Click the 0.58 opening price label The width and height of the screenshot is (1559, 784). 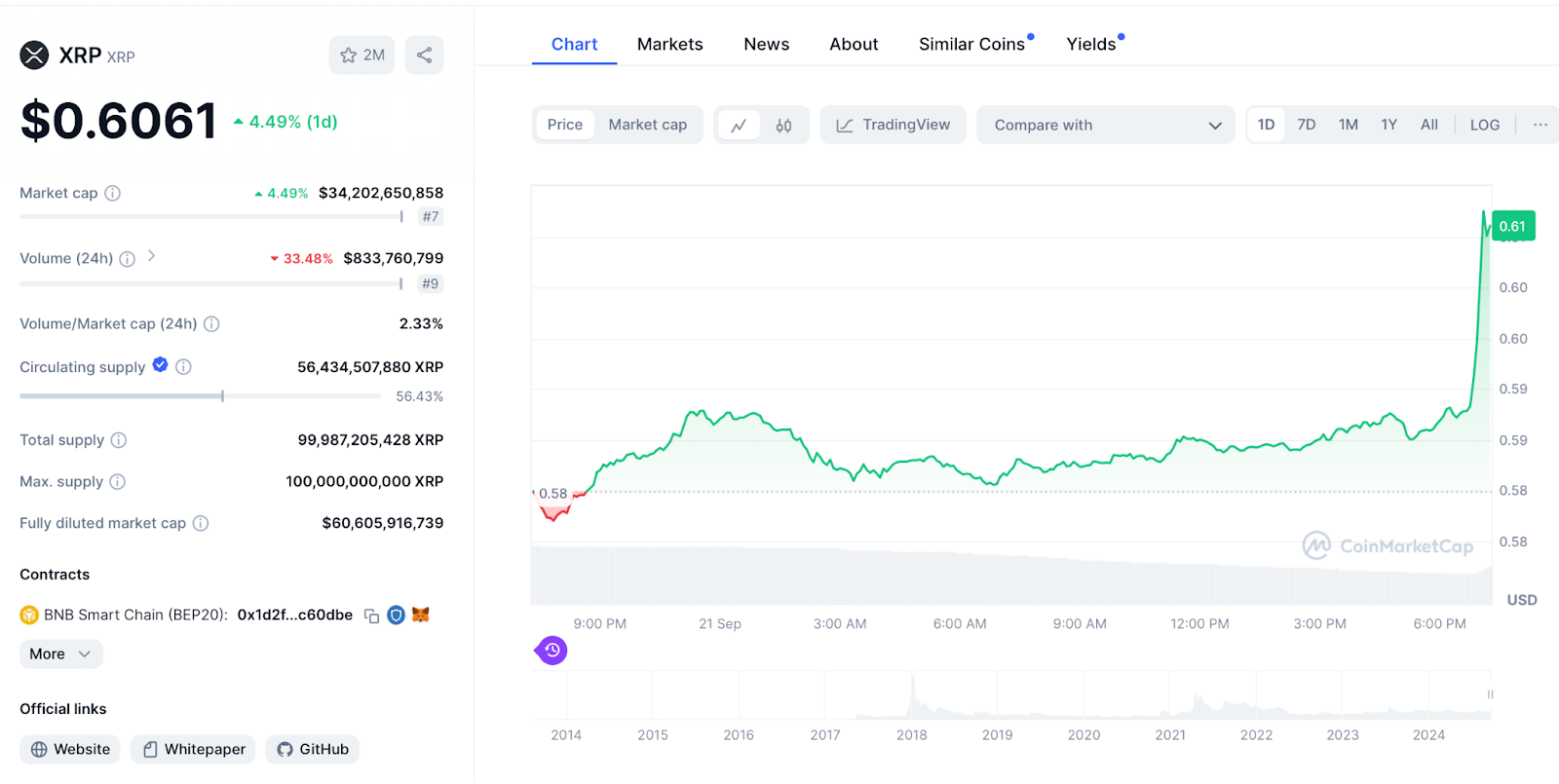tap(552, 494)
